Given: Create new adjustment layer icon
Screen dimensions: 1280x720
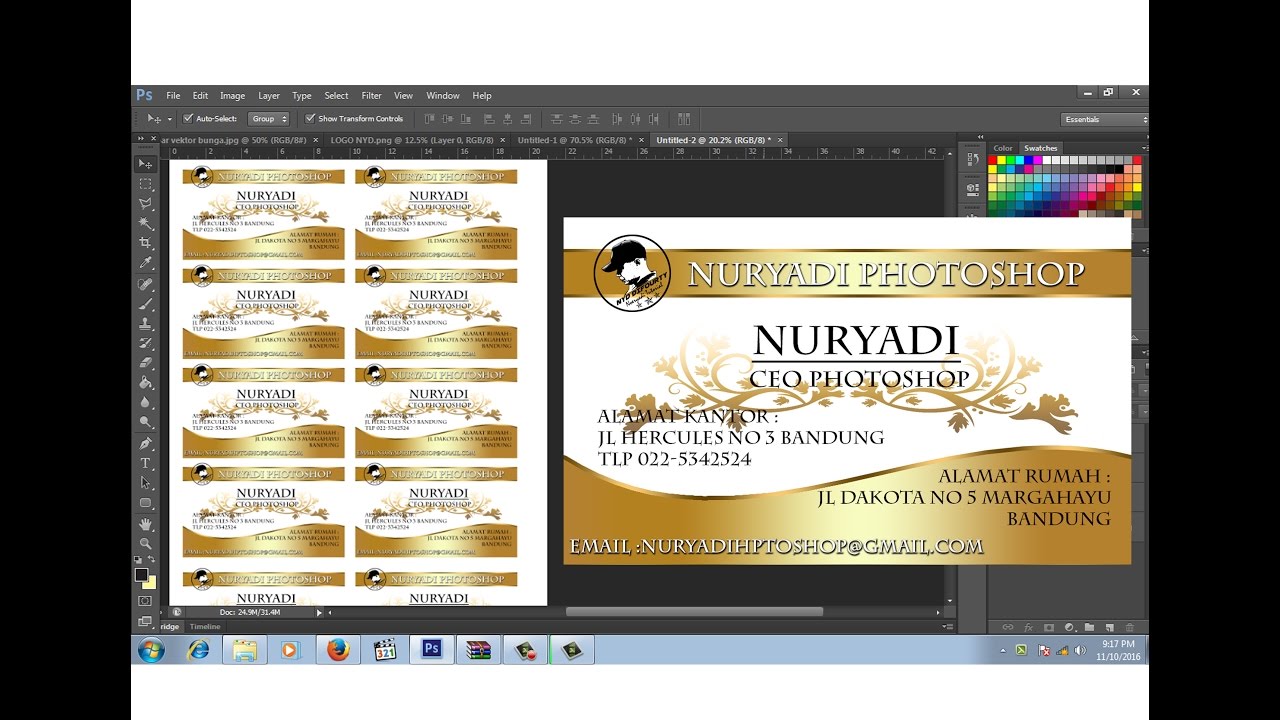Looking at the screenshot, I should [x=1069, y=627].
